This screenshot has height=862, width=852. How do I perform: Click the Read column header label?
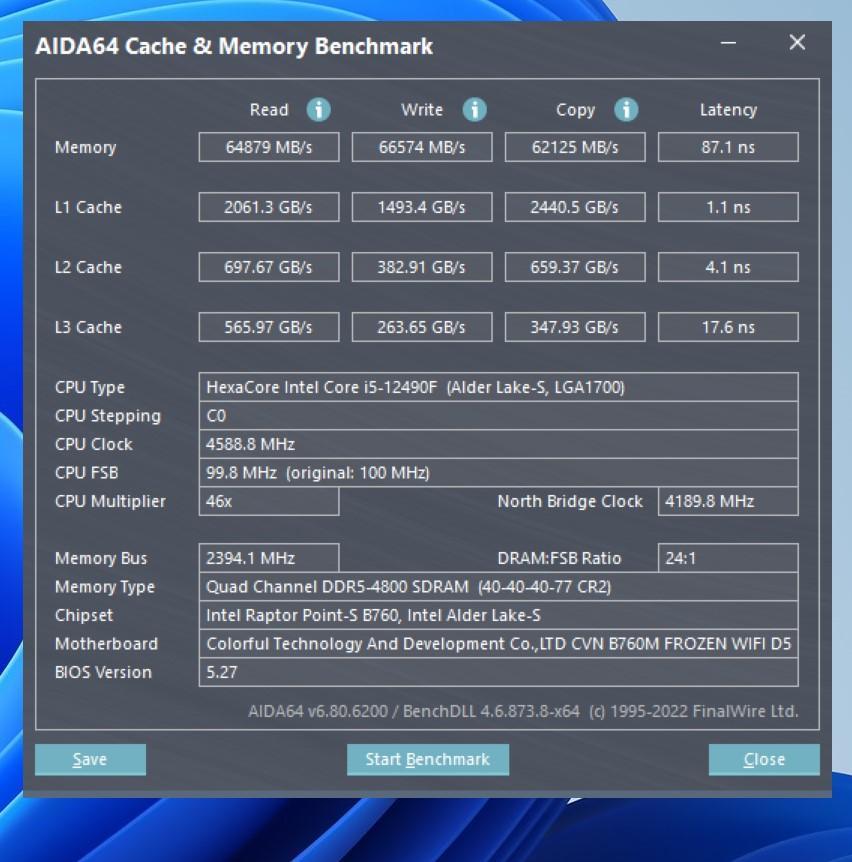(x=269, y=110)
